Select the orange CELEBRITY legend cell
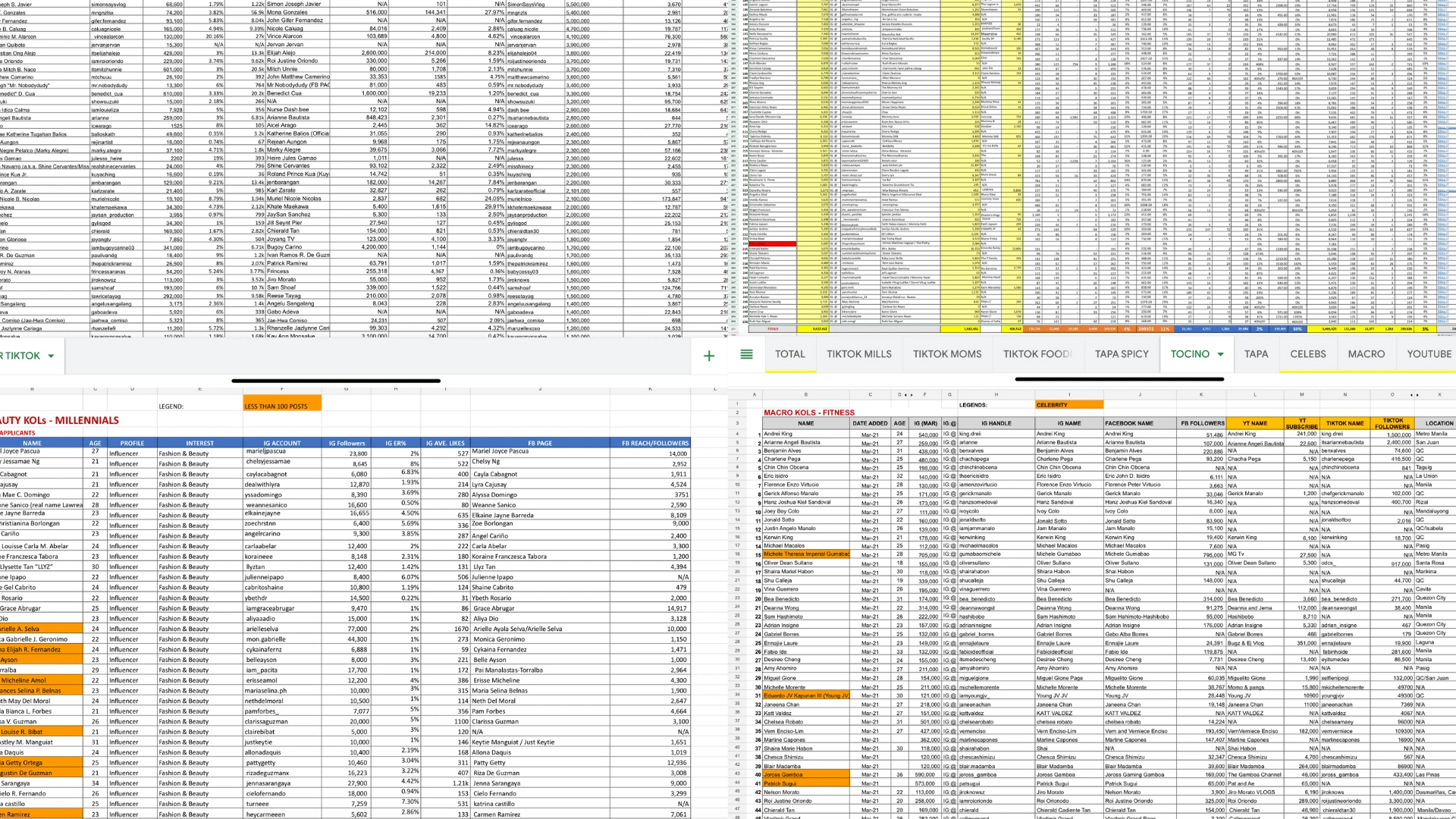1456x819 pixels. click(x=1068, y=405)
